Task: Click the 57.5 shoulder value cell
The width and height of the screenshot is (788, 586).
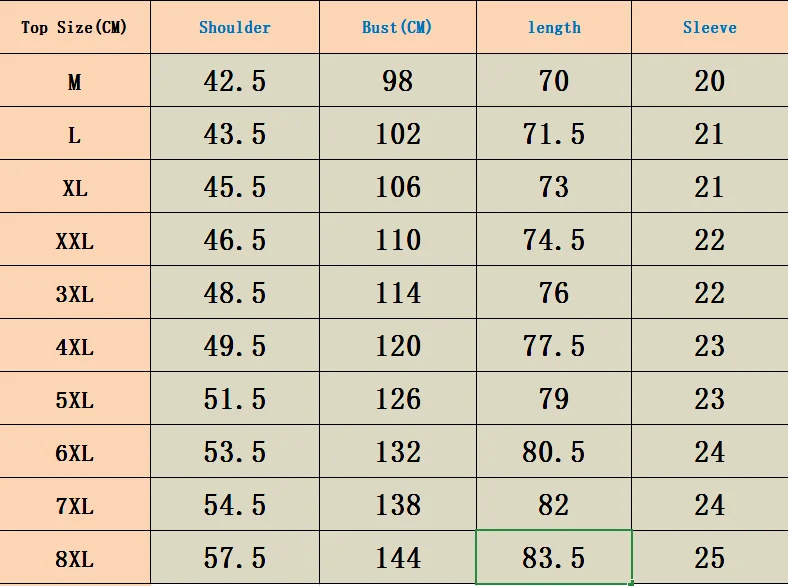Action: 235,557
